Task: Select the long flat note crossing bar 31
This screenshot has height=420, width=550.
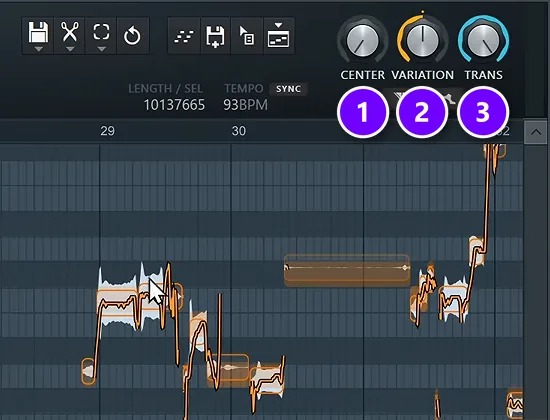Action: coord(347,271)
